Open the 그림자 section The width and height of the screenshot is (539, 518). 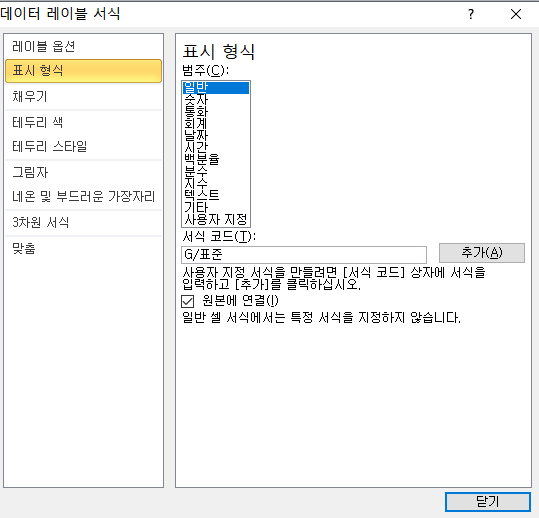click(x=84, y=172)
